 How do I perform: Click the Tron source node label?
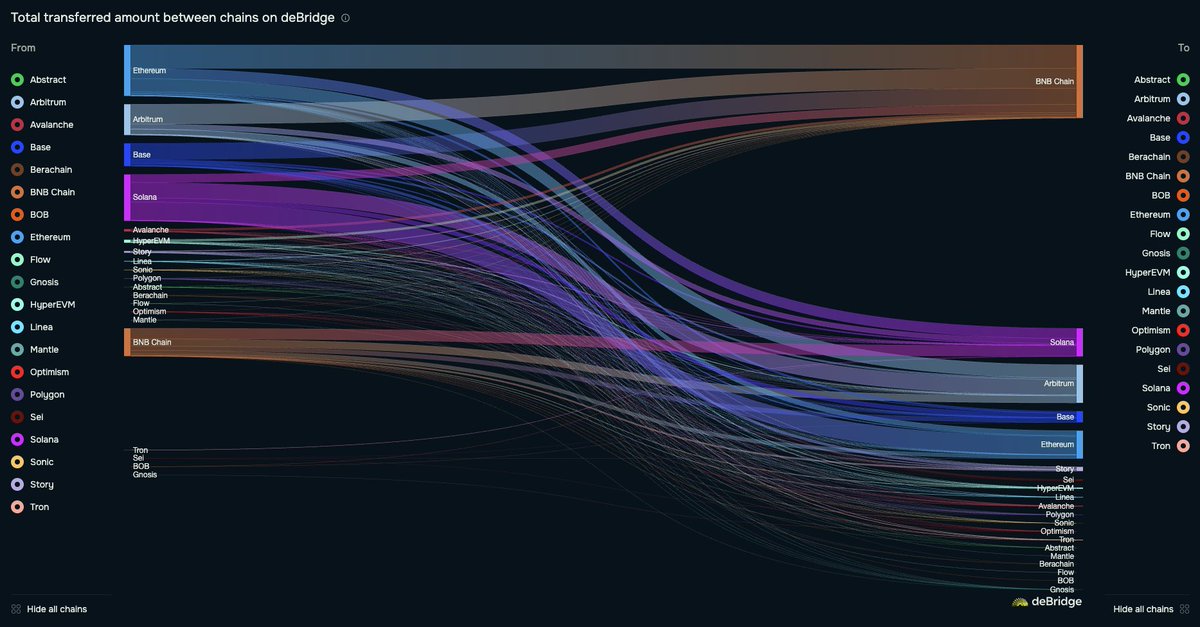pyautogui.click(x=140, y=450)
